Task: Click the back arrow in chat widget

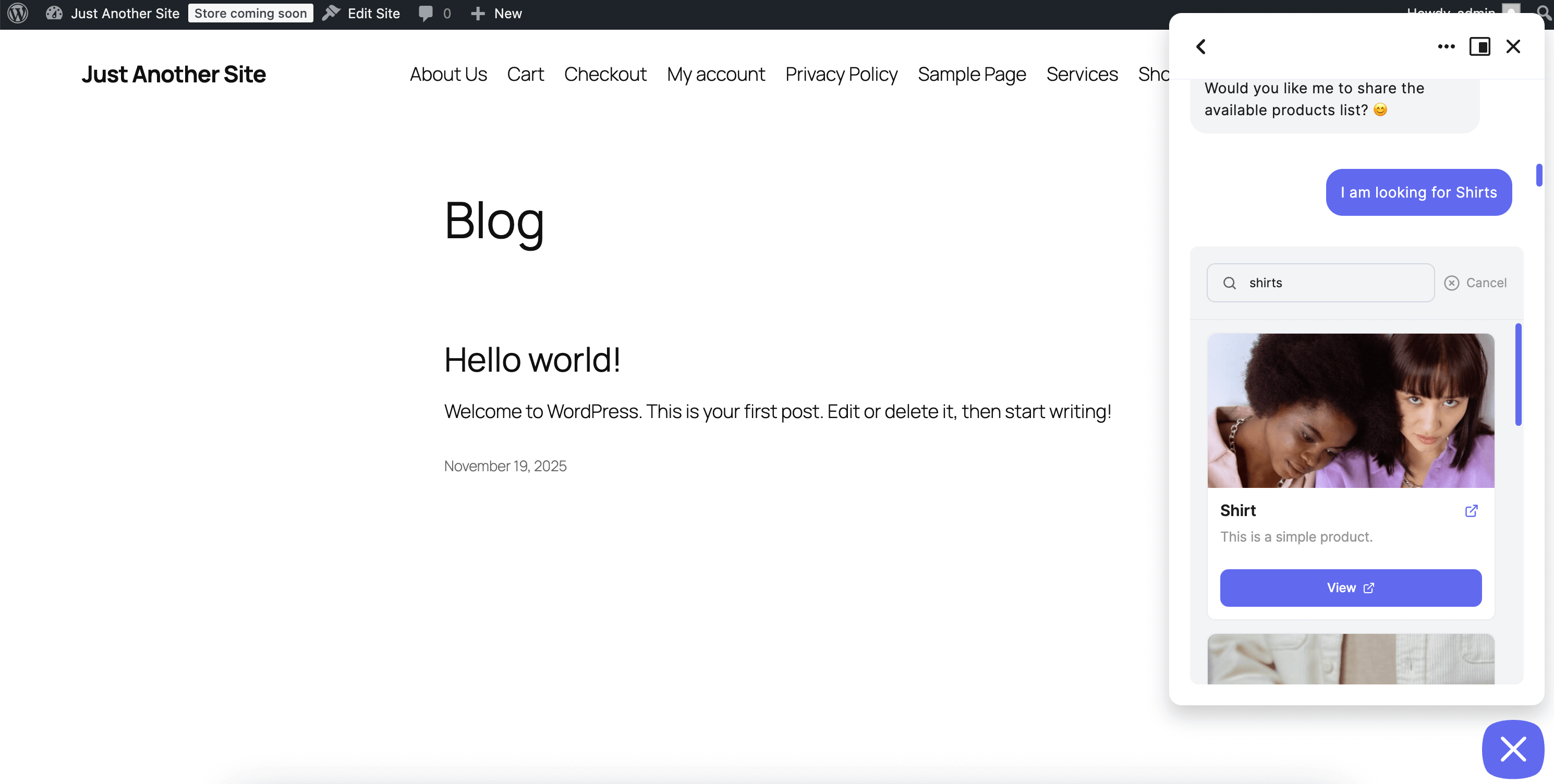Action: pyautogui.click(x=1201, y=46)
